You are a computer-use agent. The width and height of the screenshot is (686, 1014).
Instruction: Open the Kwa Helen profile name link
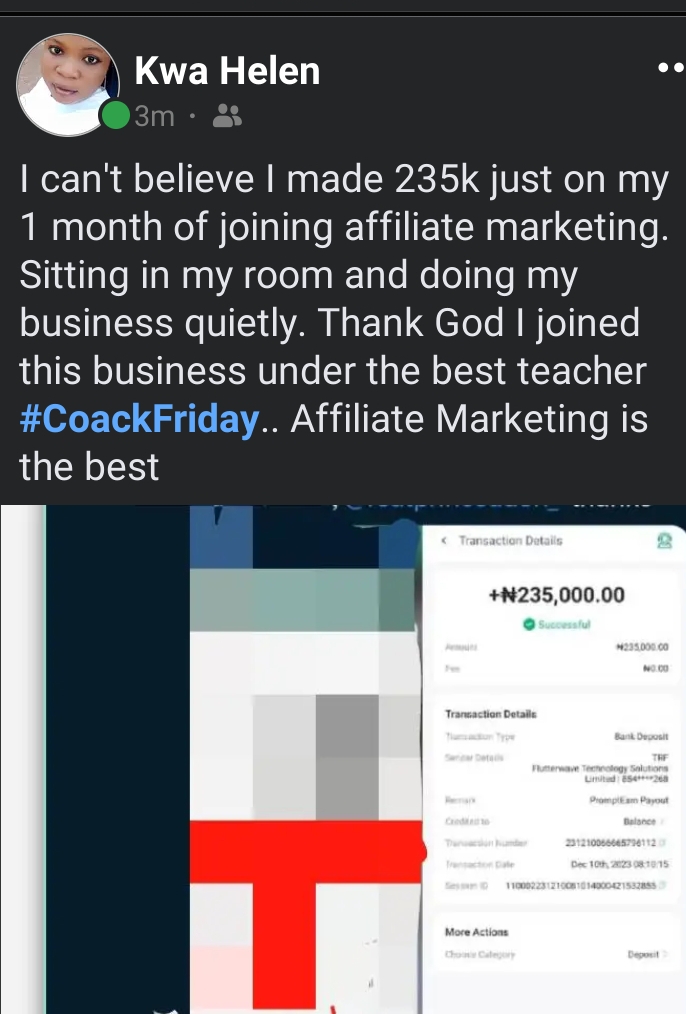pyautogui.click(x=227, y=71)
